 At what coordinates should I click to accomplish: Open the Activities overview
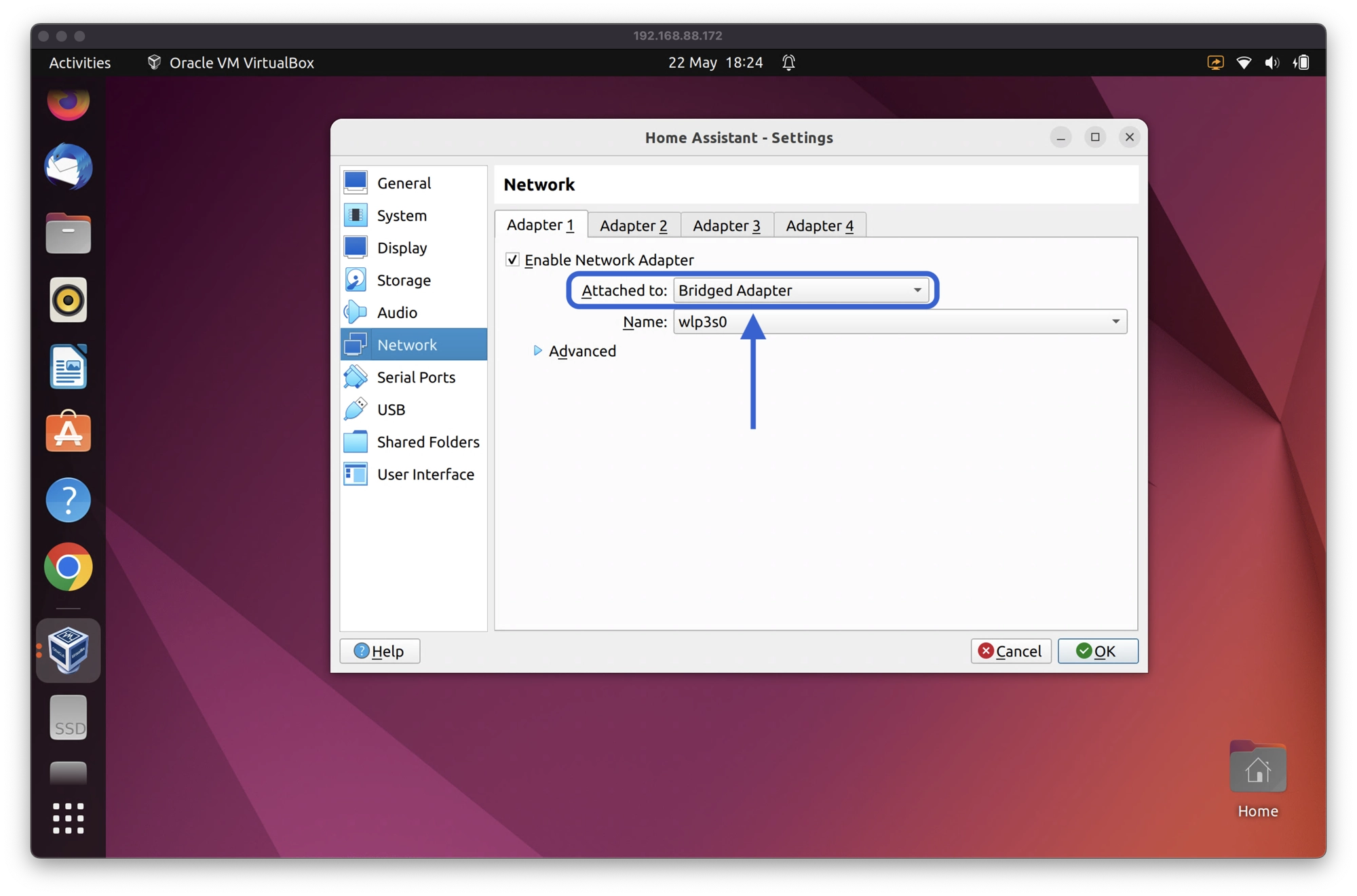click(80, 62)
